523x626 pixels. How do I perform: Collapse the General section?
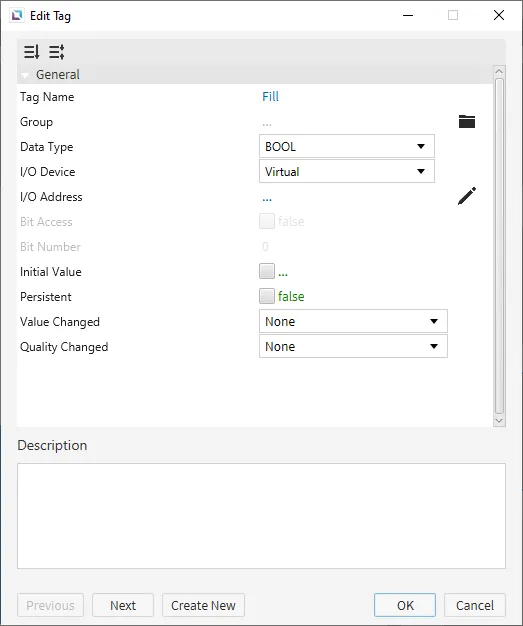pyautogui.click(x=25, y=75)
